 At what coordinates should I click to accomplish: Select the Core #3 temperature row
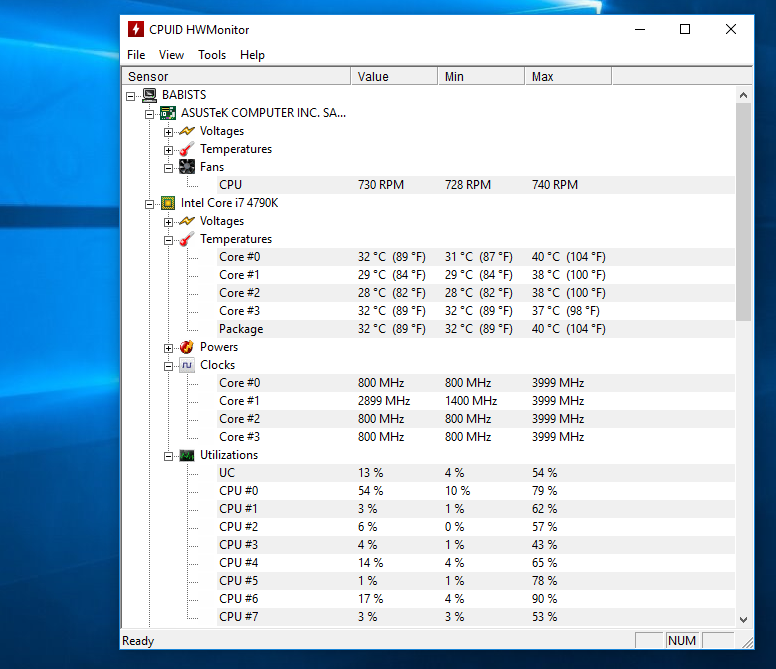point(476,311)
